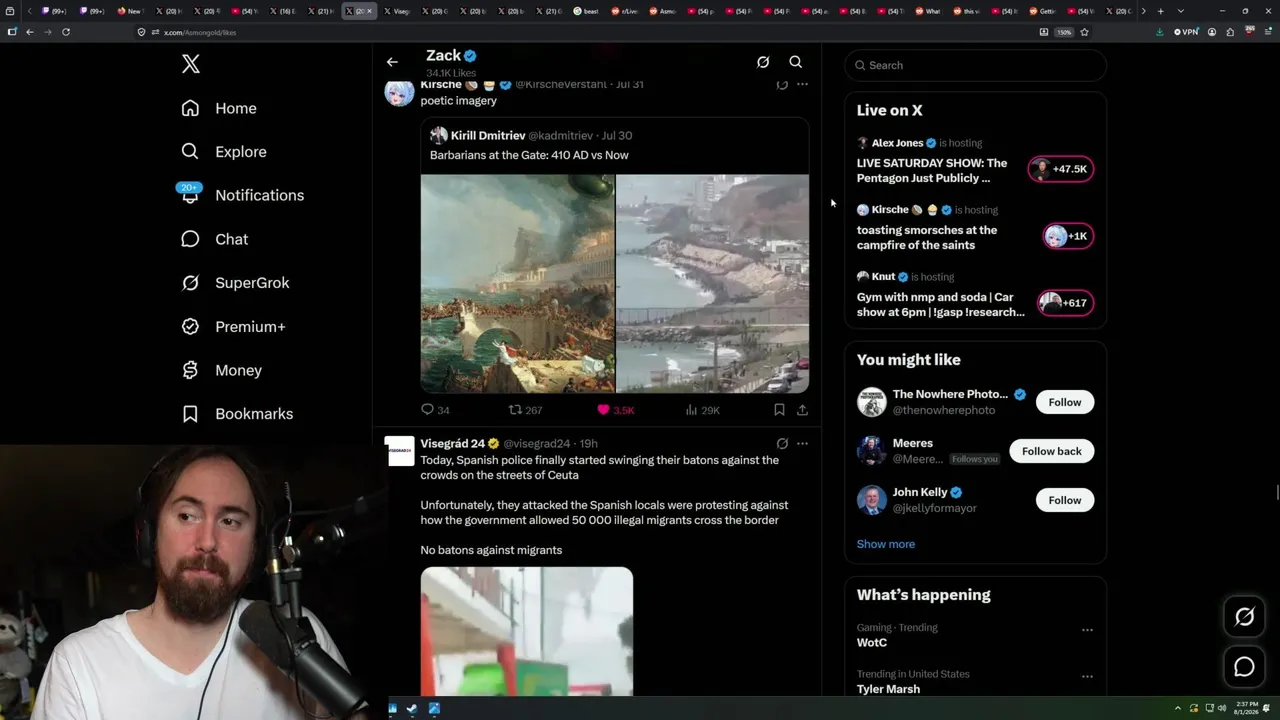
Task: Click the Grok icon on Visegrád 24 post
Action: pos(782,444)
